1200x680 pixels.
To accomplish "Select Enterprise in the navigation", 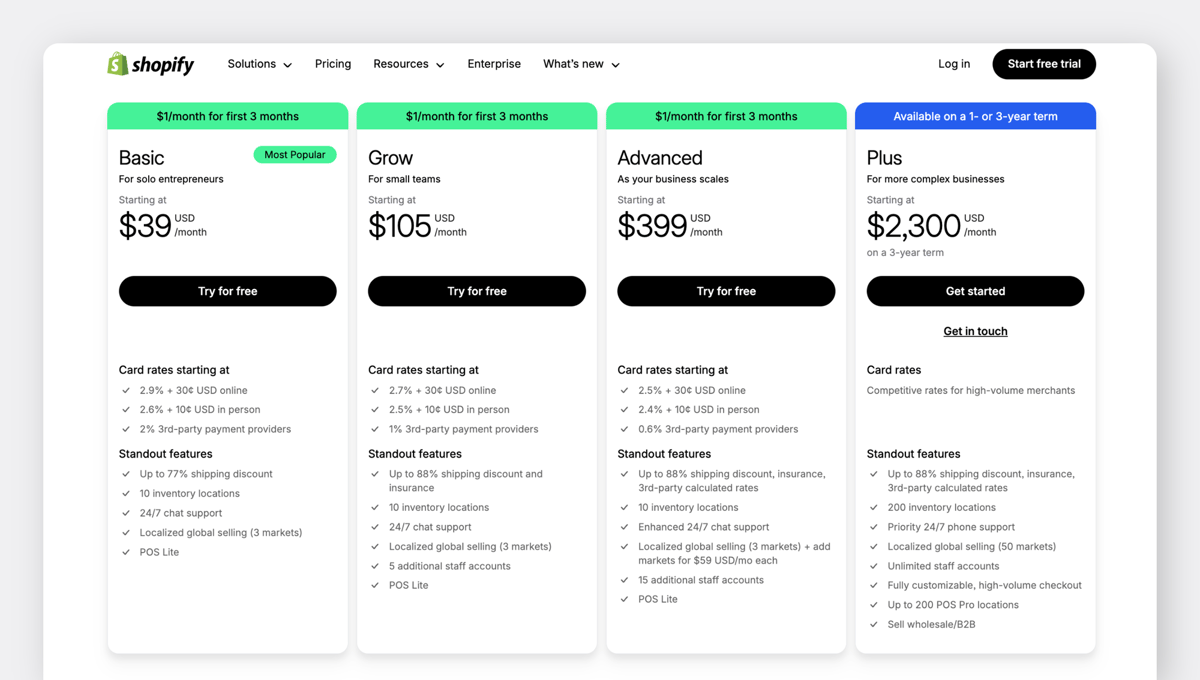I will coord(494,63).
